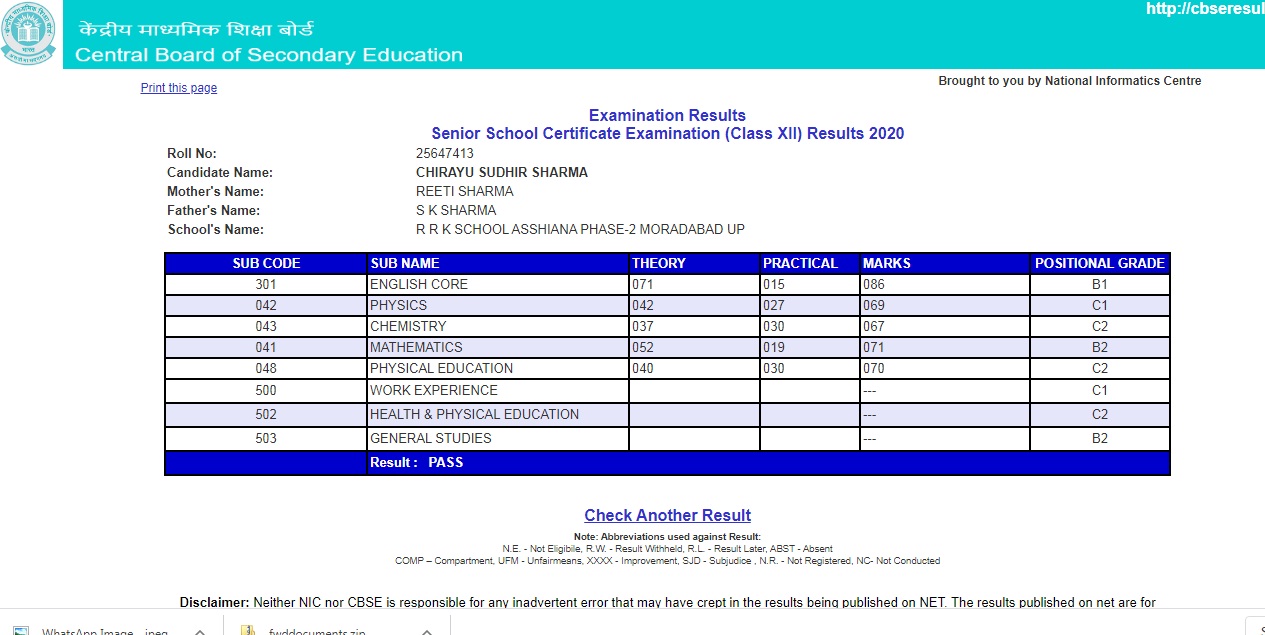Image resolution: width=1265 pixels, height=635 pixels.
Task: Click the MARKS column header
Action: click(945, 263)
